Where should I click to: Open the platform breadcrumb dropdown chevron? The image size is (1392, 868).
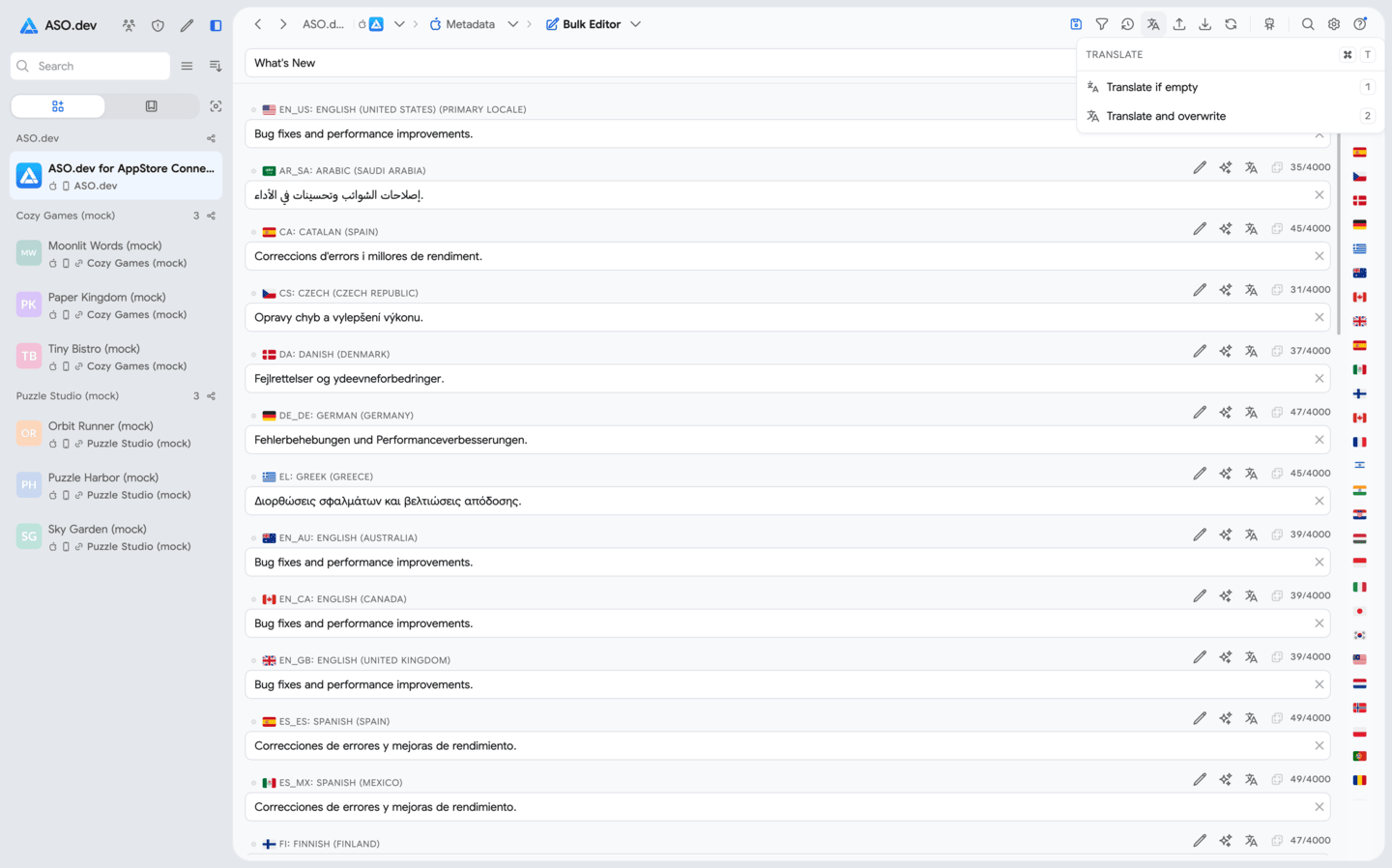point(399,24)
